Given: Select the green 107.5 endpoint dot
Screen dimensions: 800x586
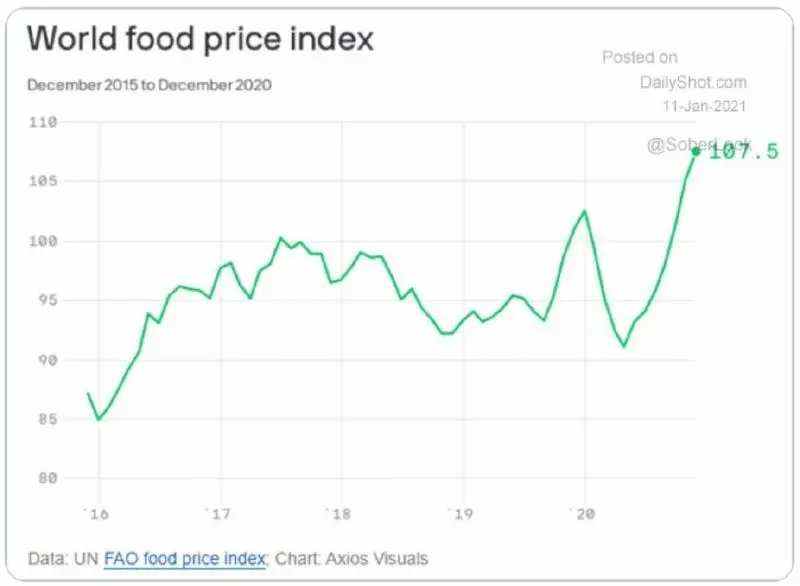Looking at the screenshot, I should click(x=695, y=151).
